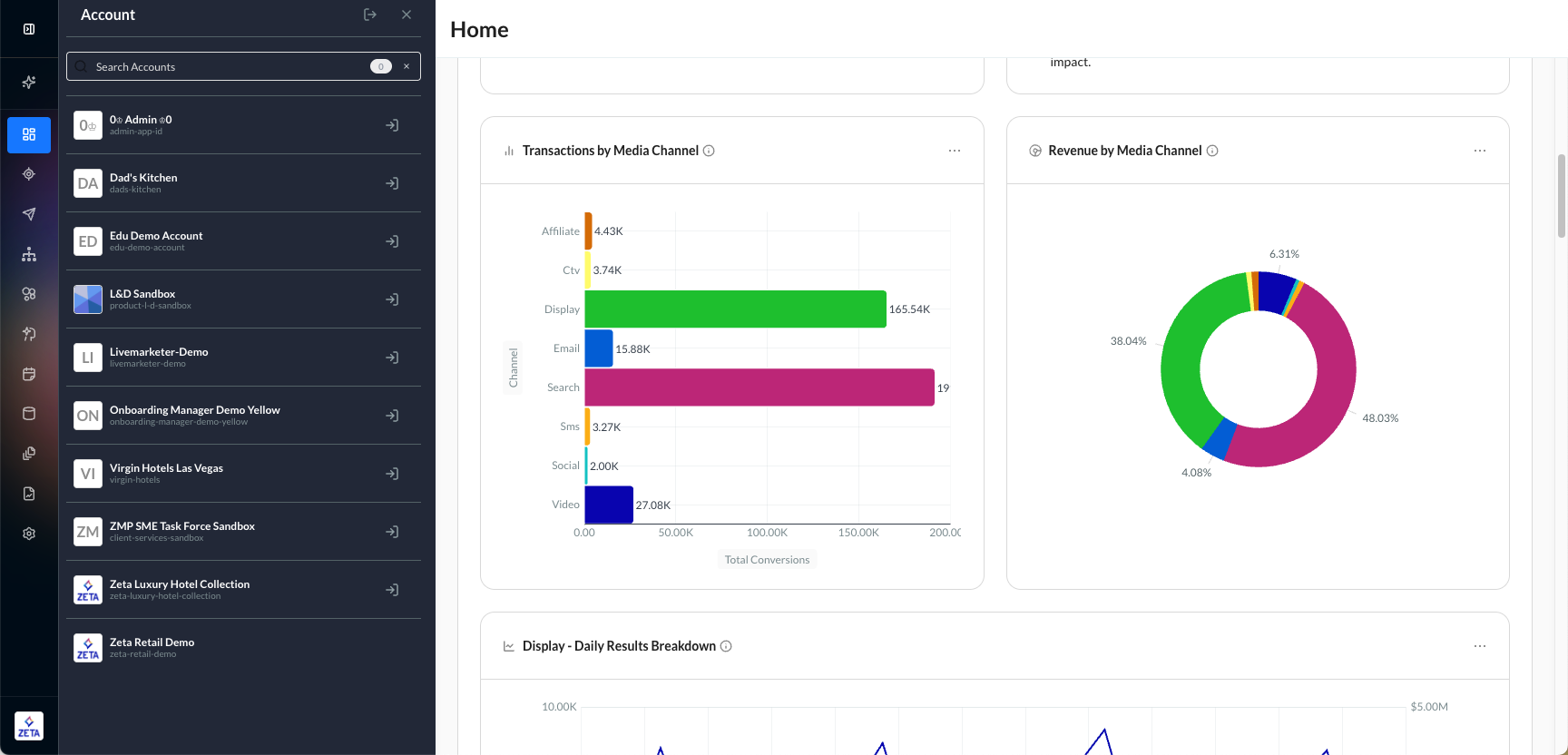Click info icon beside Revenue by Media Channel

tap(1212, 151)
